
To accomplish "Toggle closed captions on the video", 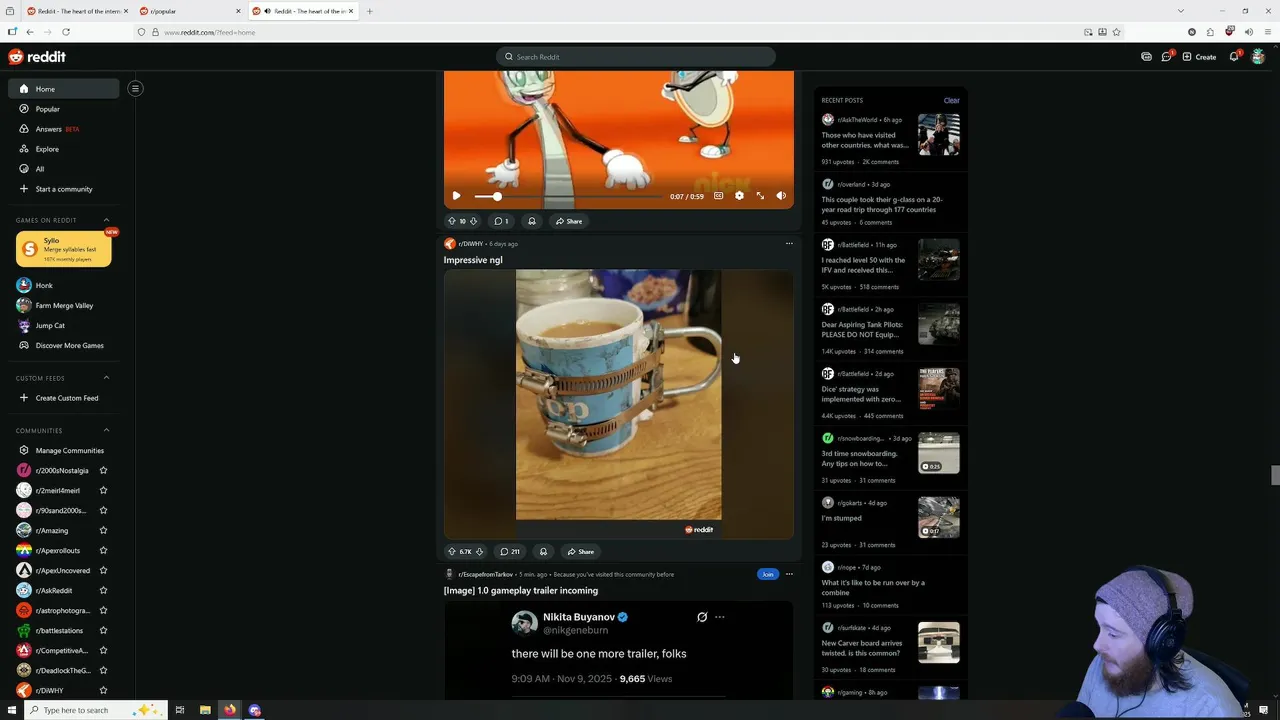I will 718,196.
